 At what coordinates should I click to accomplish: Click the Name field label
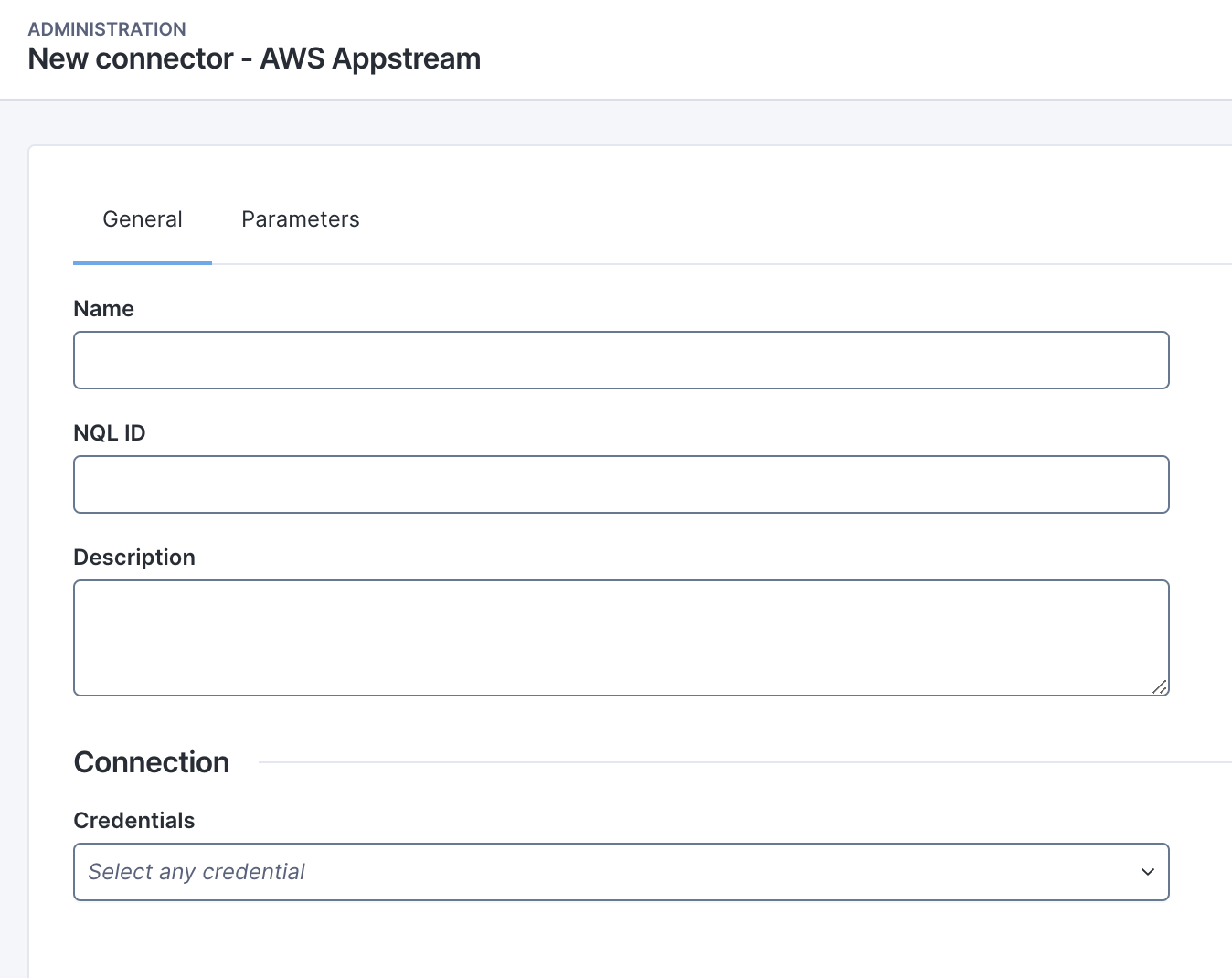click(x=103, y=309)
